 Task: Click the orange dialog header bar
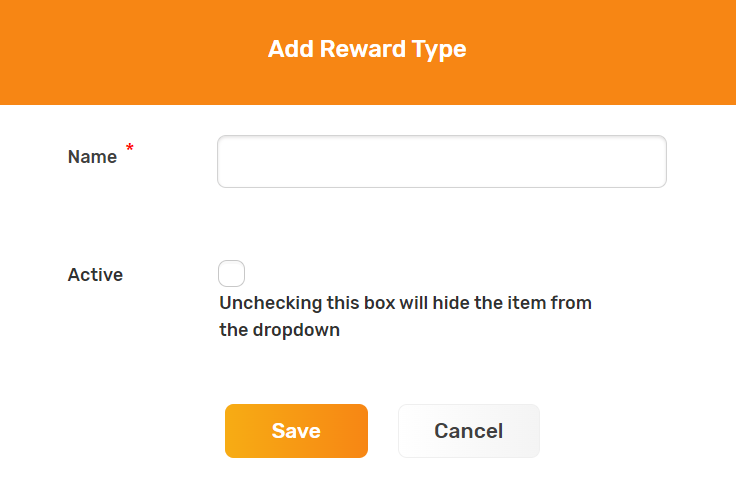coord(600,52)
